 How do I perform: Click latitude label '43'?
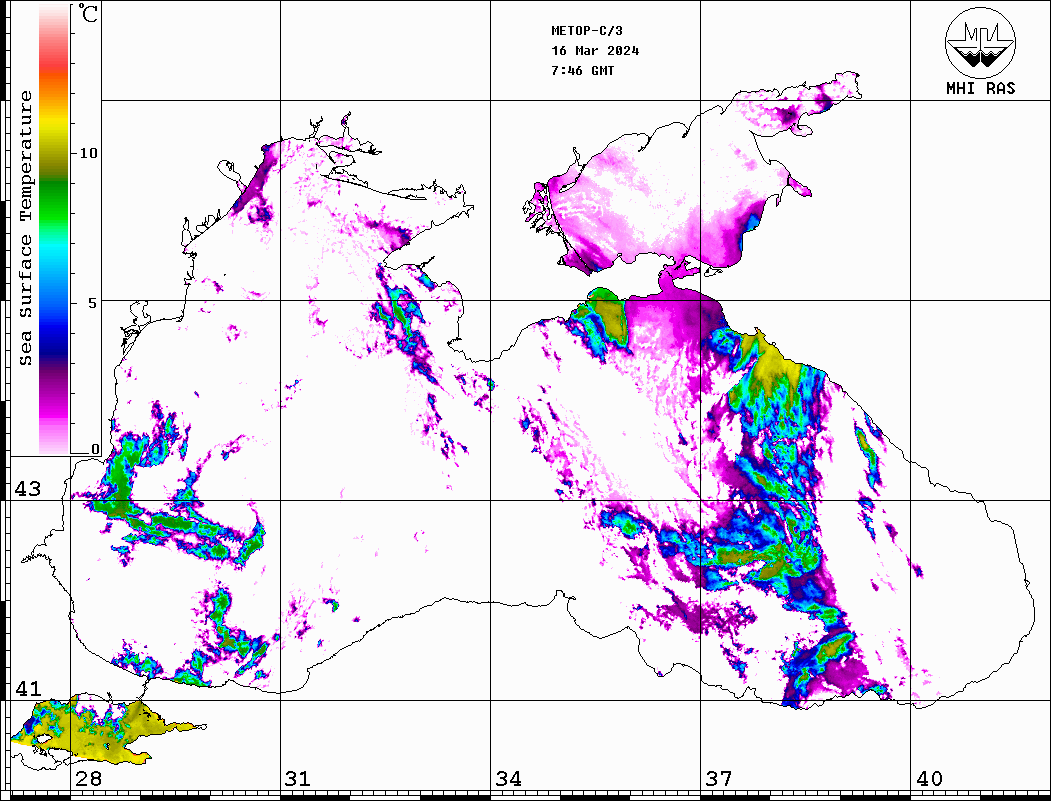click(x=28, y=489)
